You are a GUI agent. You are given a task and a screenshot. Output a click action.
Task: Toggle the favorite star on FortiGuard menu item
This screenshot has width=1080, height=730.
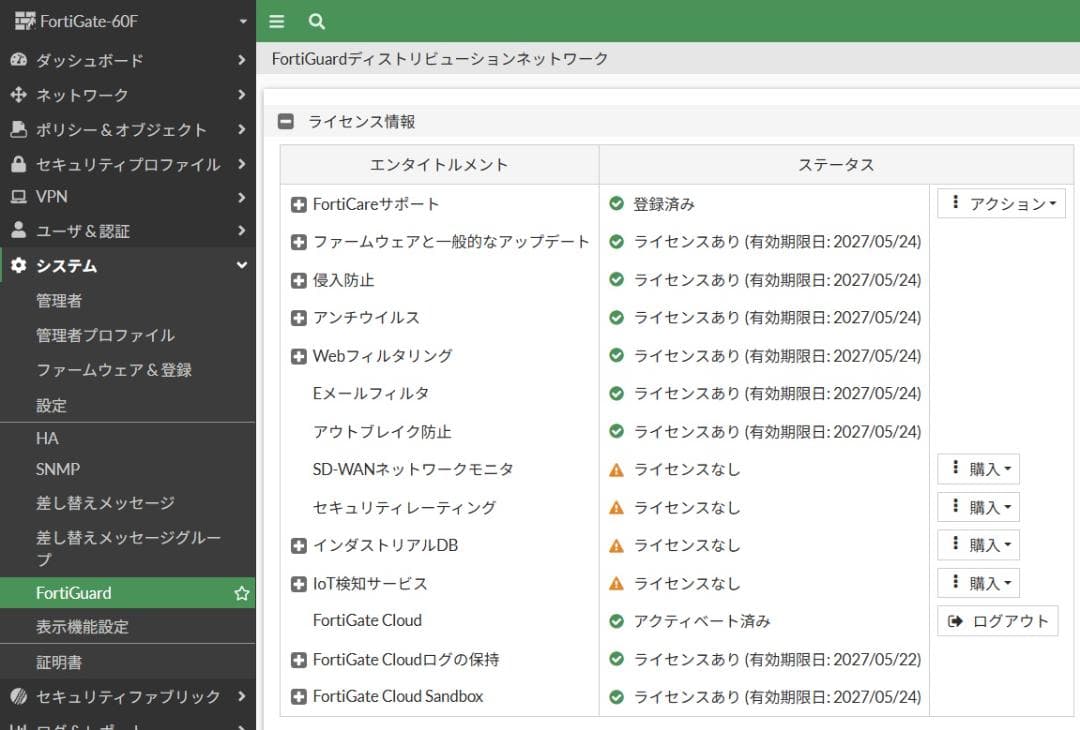(x=241, y=592)
